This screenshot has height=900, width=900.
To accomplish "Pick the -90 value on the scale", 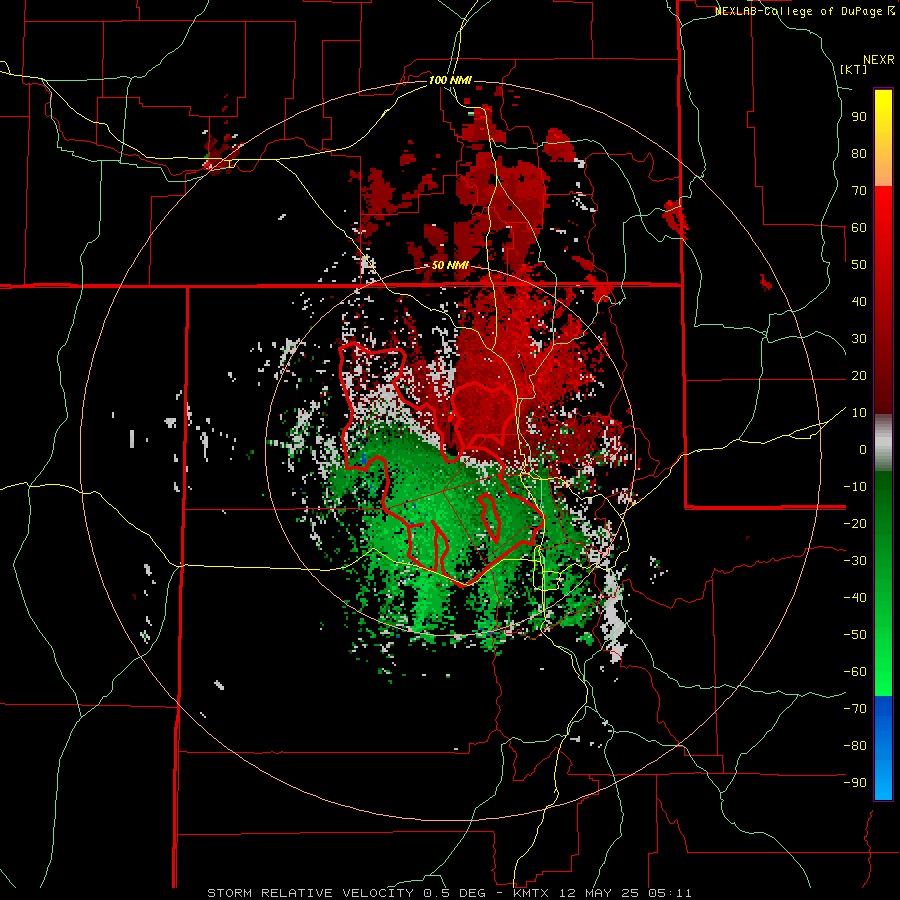I will click(855, 783).
